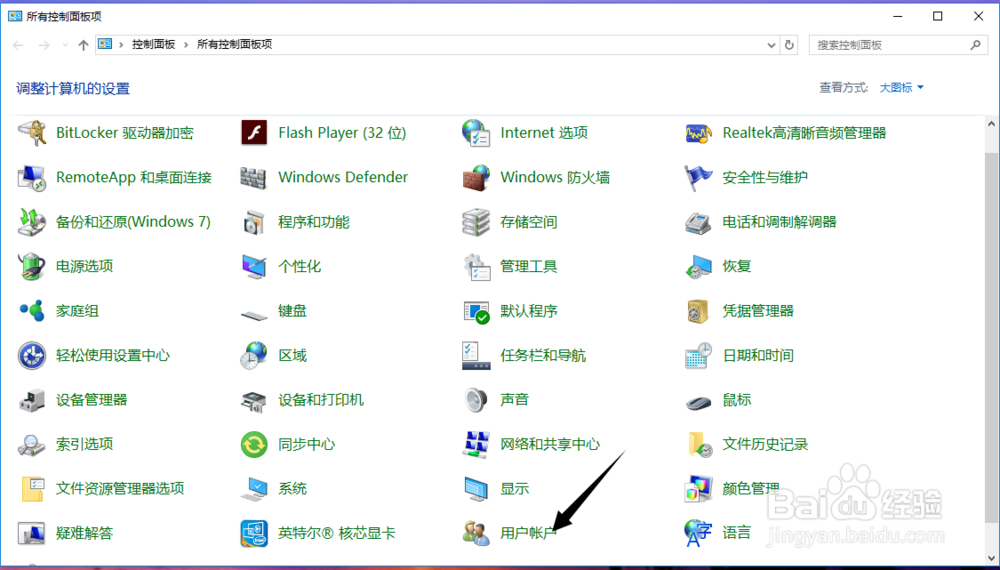Open the 同步中心 green icon
The image size is (1000, 570).
pos(254,444)
